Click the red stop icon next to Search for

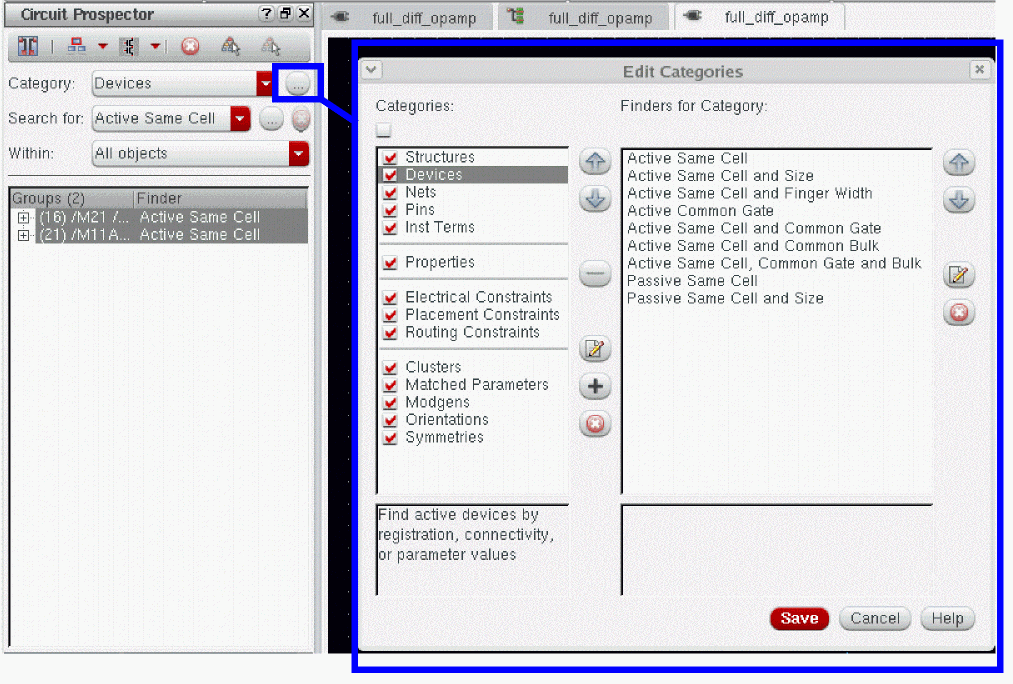(300, 119)
